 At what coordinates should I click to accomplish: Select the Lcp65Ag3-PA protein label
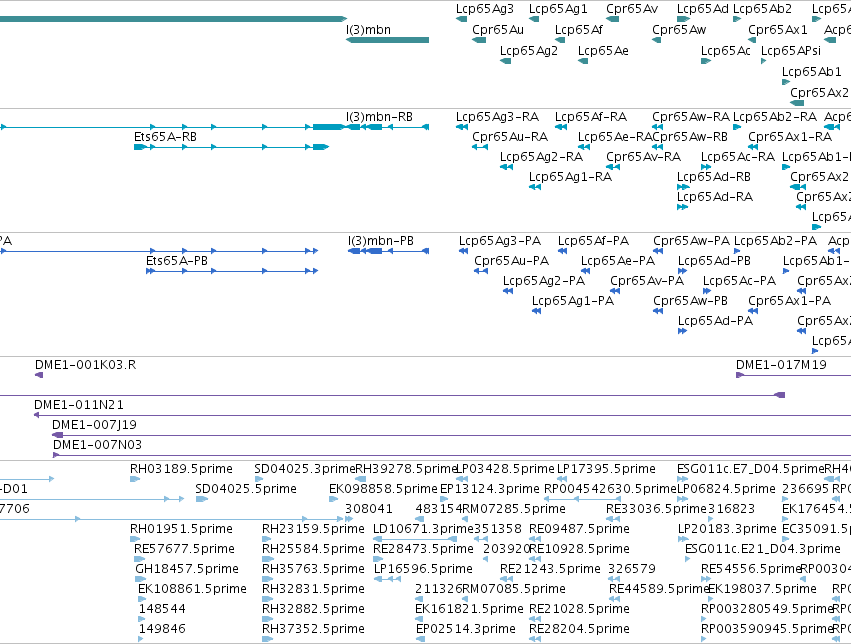pos(500,241)
